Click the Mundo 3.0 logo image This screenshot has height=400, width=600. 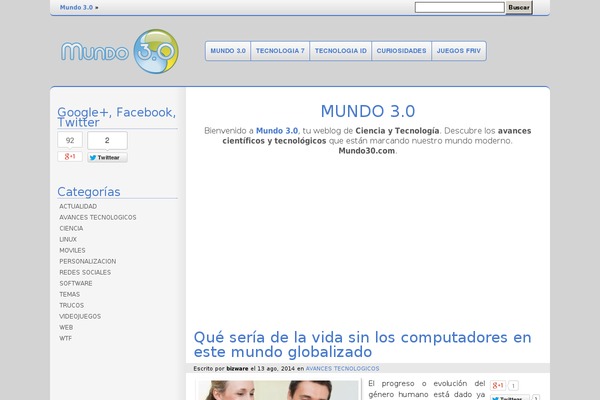(x=119, y=51)
